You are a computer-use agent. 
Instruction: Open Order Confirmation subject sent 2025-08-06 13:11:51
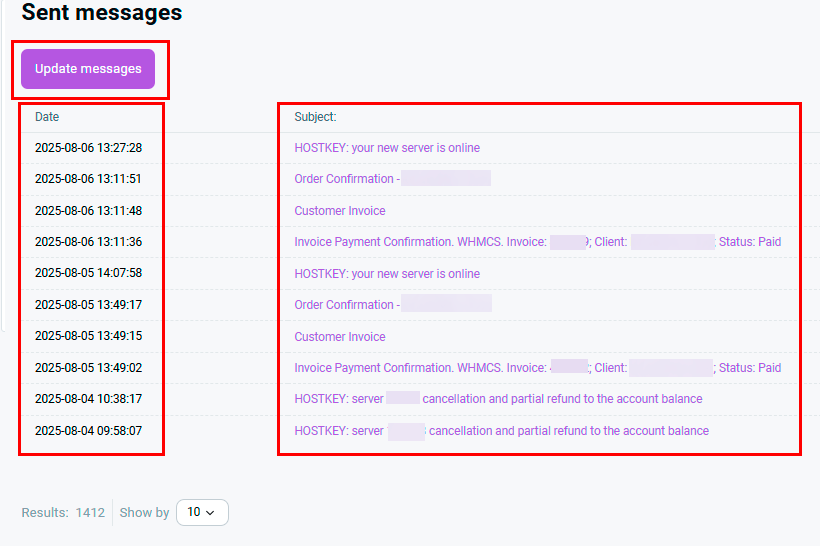tap(345, 179)
